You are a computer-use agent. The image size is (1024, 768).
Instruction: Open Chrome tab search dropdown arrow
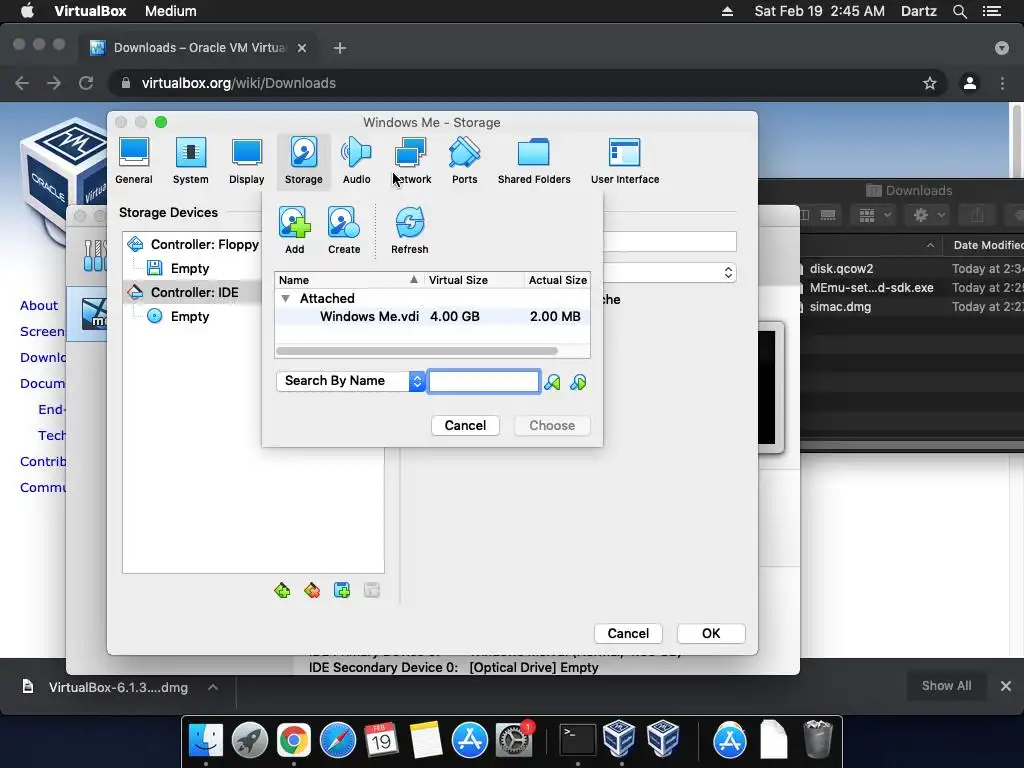(x=1001, y=48)
